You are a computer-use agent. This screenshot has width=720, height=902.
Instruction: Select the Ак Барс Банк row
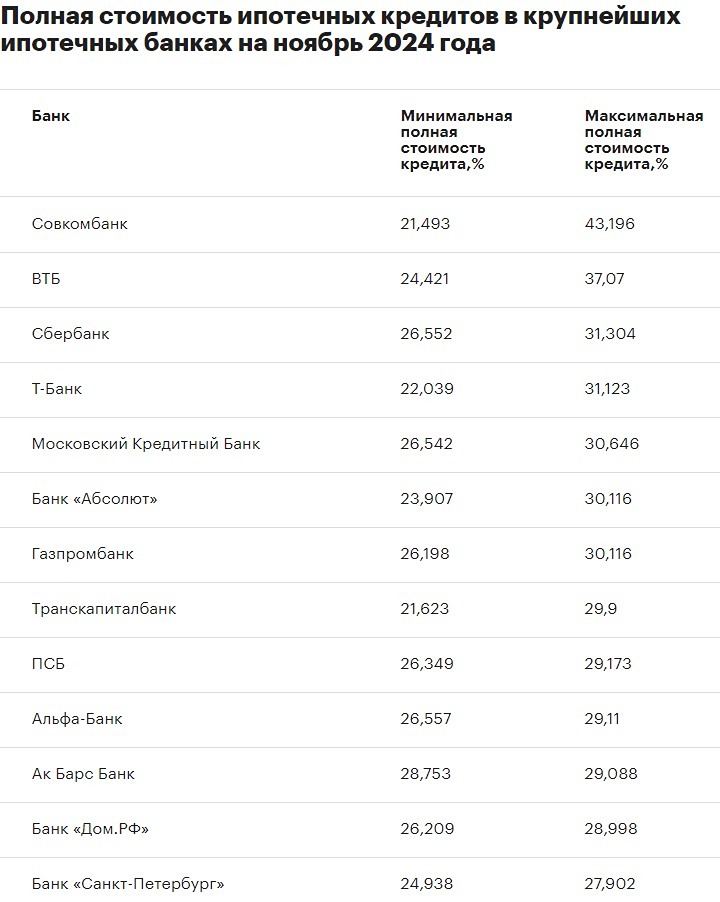83,774
